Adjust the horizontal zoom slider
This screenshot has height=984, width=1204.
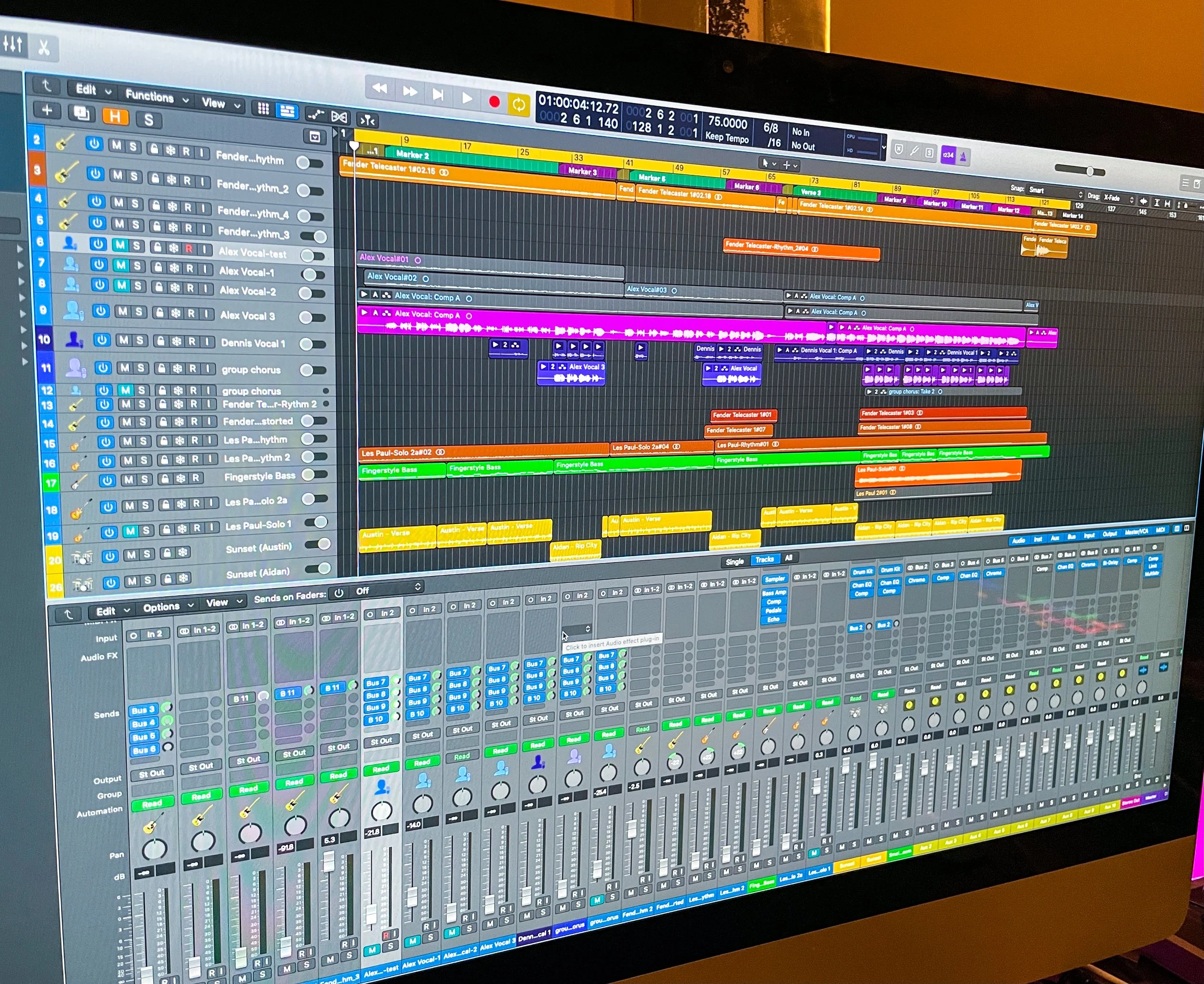click(1079, 170)
